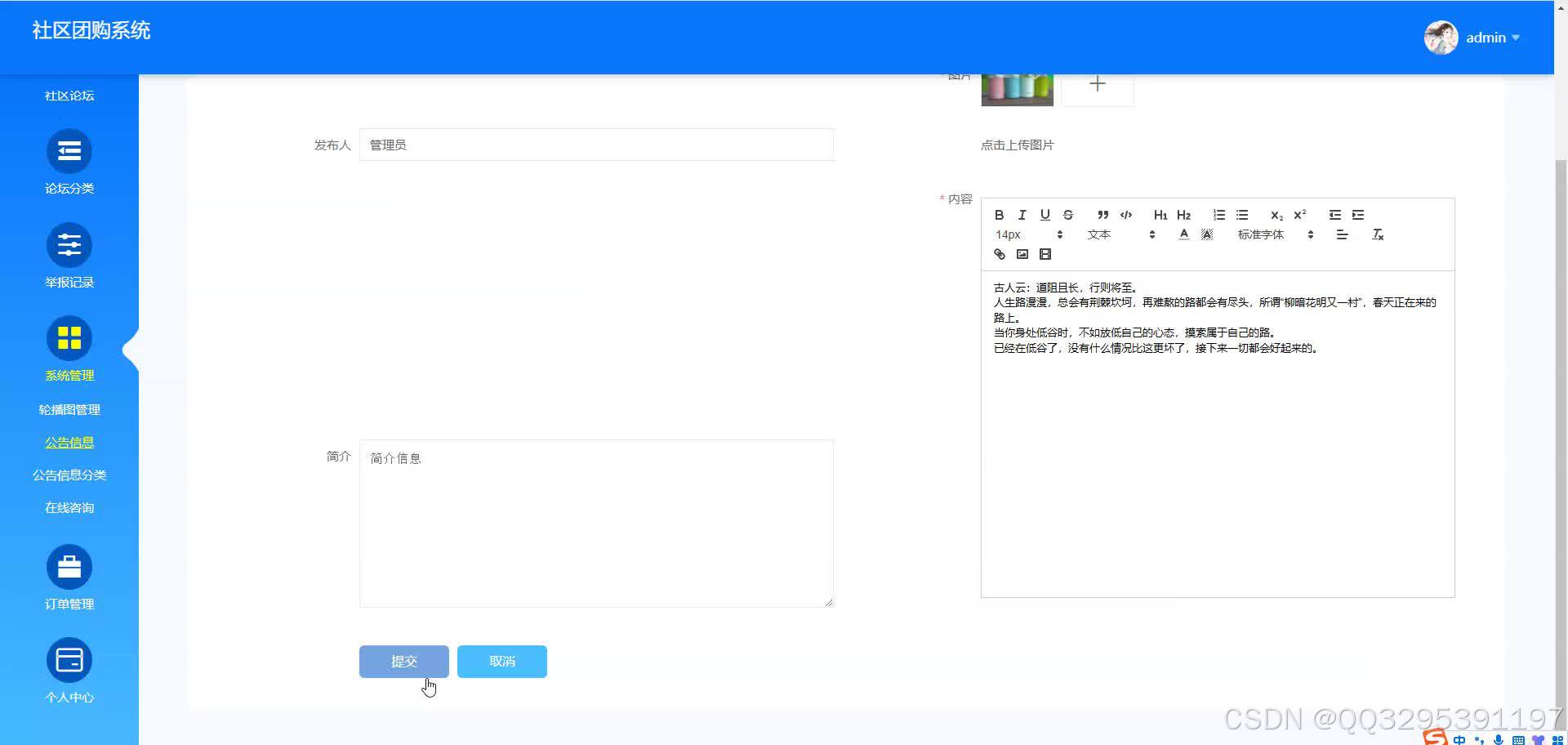Click inside the 内容 rich text area
This screenshot has height=745, width=1568.
[x=1218, y=434]
